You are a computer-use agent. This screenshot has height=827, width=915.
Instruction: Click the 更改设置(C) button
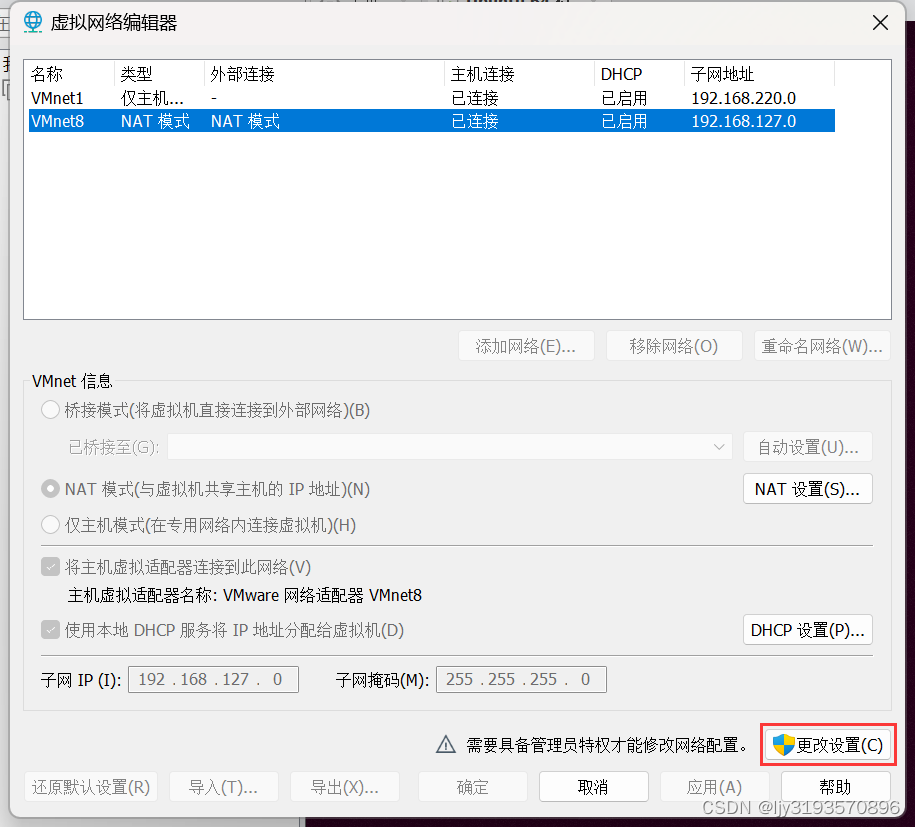click(x=828, y=745)
